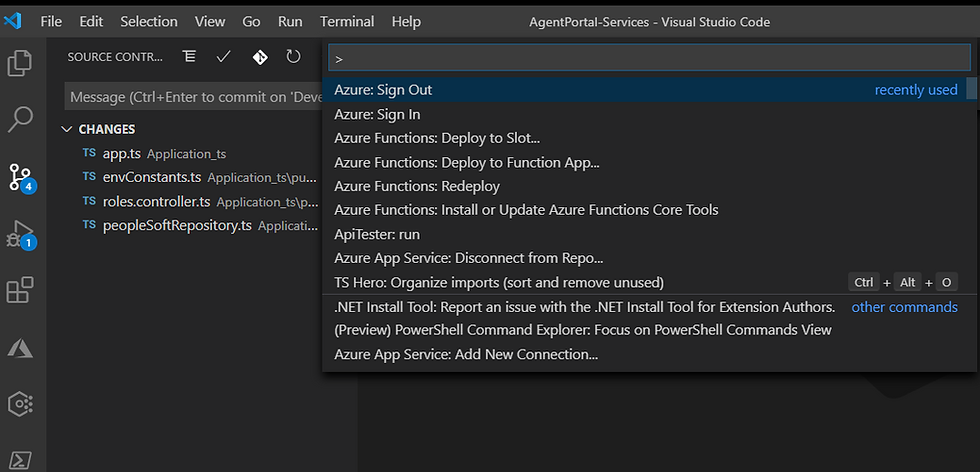Screen dimensions: 980x472
Task: Open the Azure view icon
Action: point(20,348)
